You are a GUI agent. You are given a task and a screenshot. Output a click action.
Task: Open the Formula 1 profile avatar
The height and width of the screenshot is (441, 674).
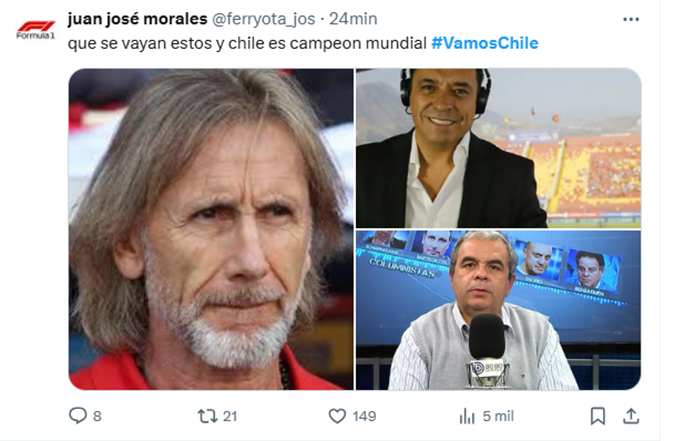(x=36, y=29)
